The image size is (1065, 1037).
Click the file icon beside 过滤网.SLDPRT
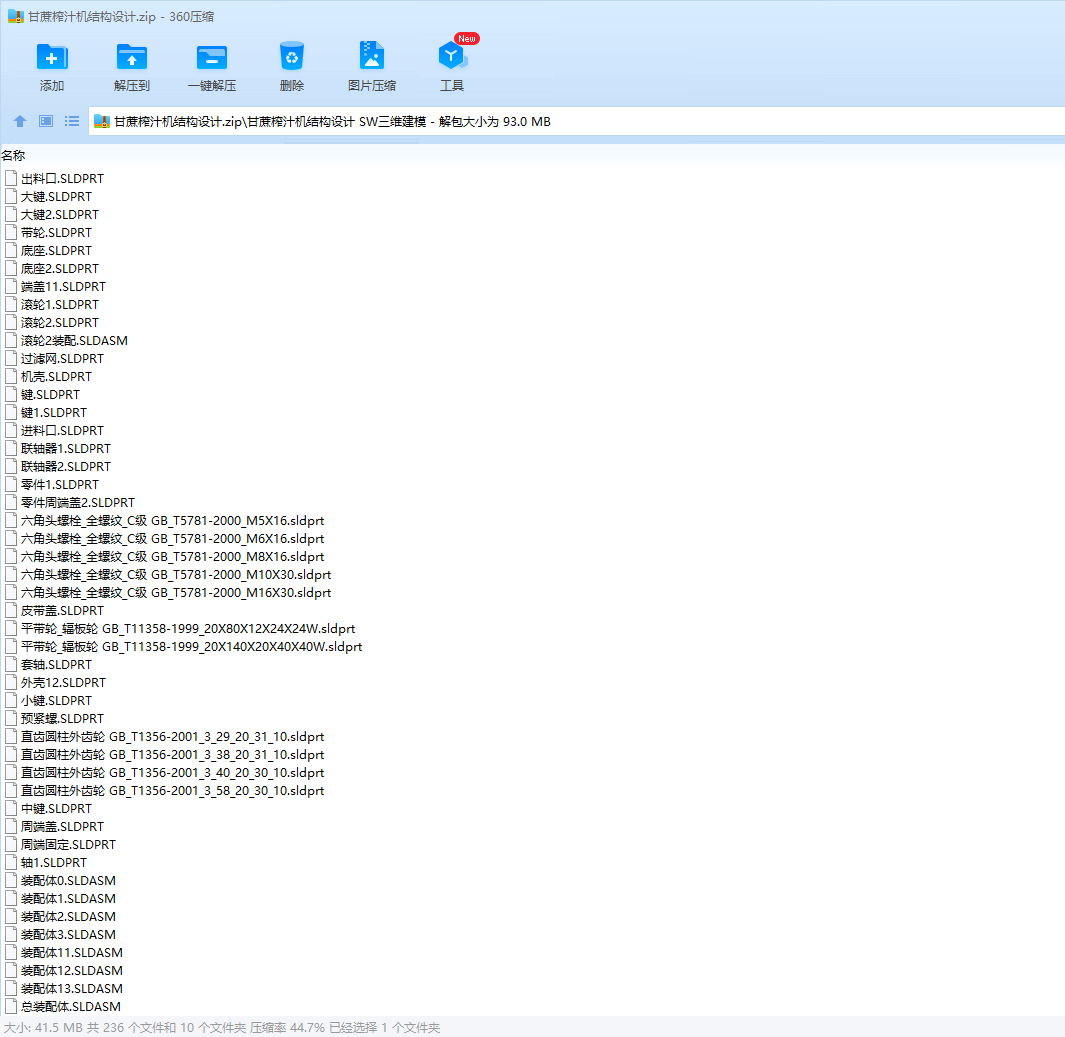coord(11,359)
